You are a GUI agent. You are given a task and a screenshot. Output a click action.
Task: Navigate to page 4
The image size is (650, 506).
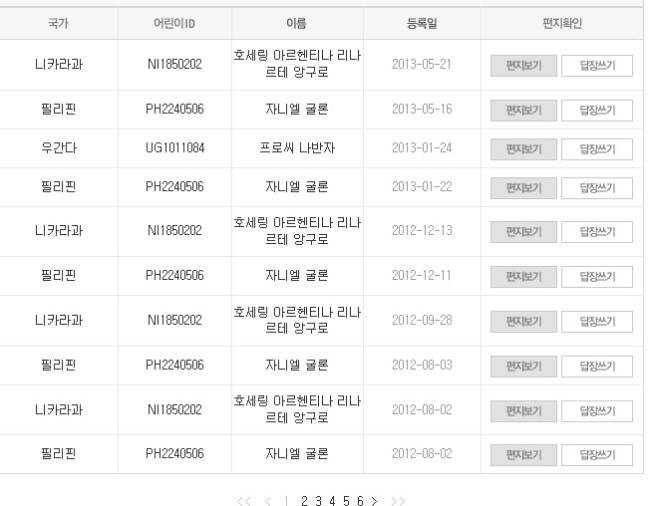[332, 501]
